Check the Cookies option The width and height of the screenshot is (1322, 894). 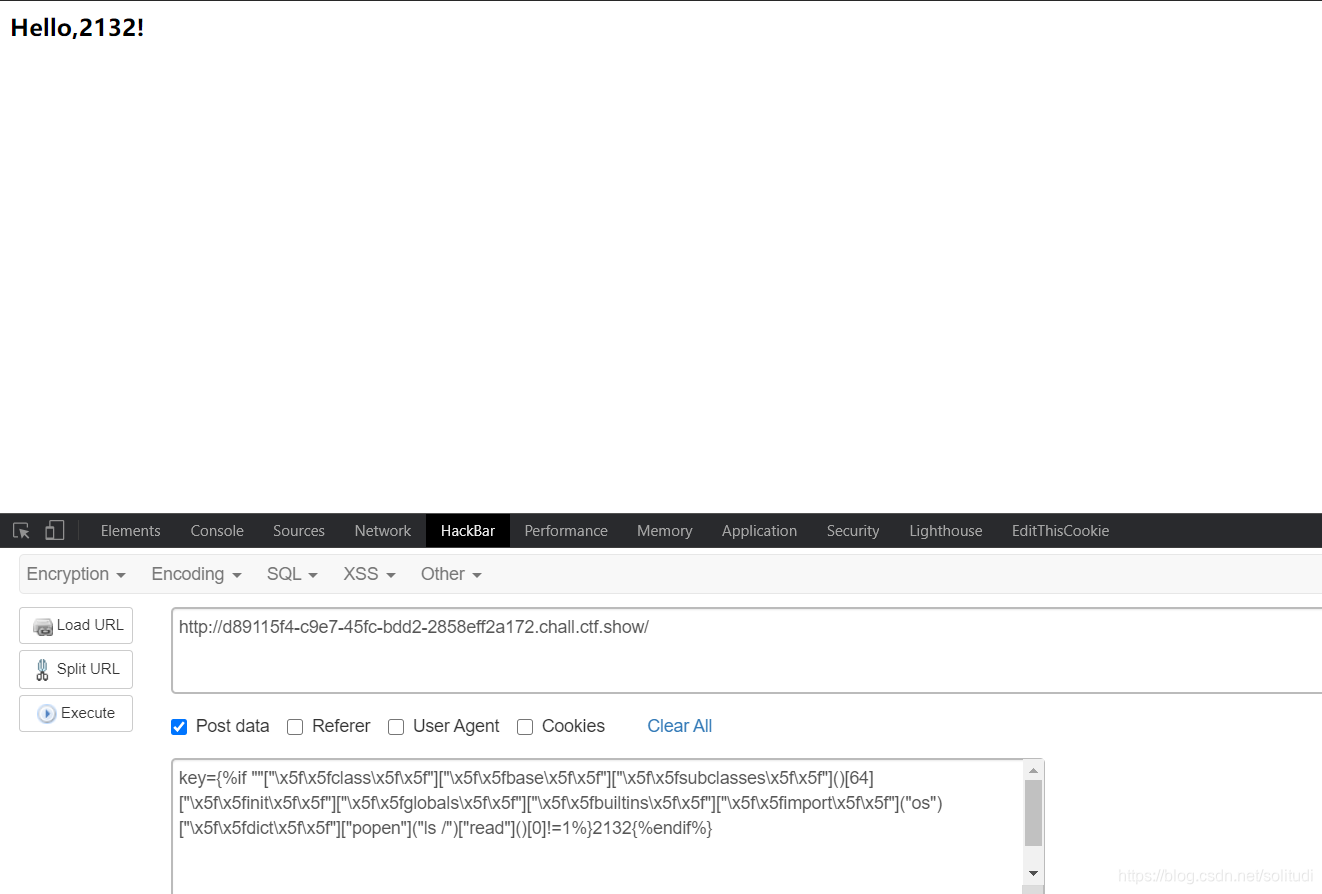pos(525,727)
